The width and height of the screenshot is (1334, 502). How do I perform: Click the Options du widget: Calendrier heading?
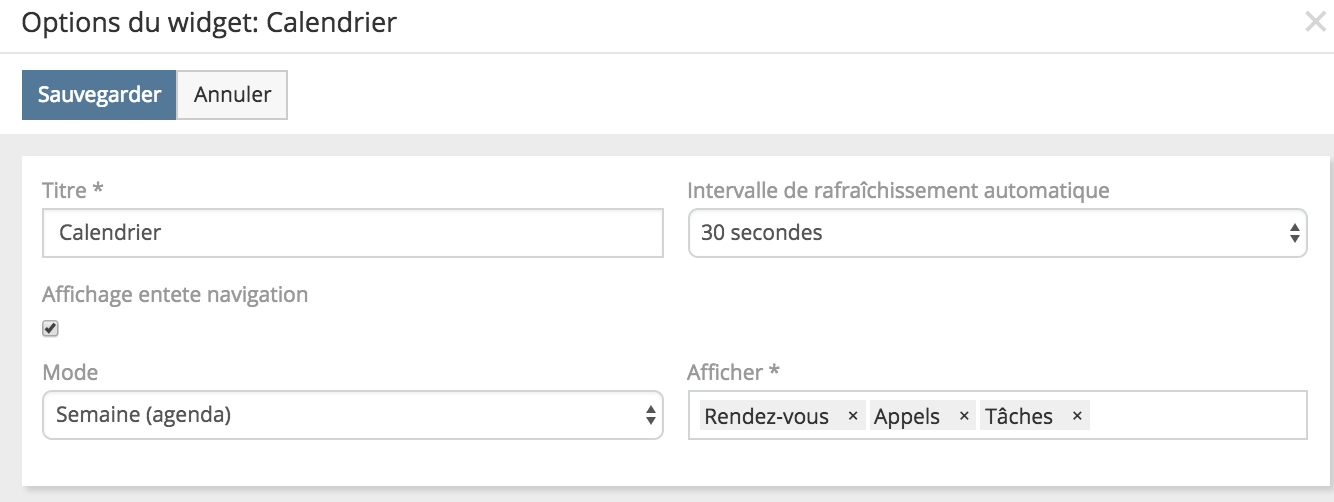209,23
